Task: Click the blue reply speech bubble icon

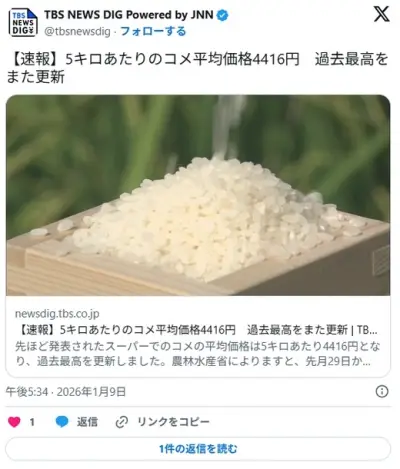Action: [x=62, y=422]
